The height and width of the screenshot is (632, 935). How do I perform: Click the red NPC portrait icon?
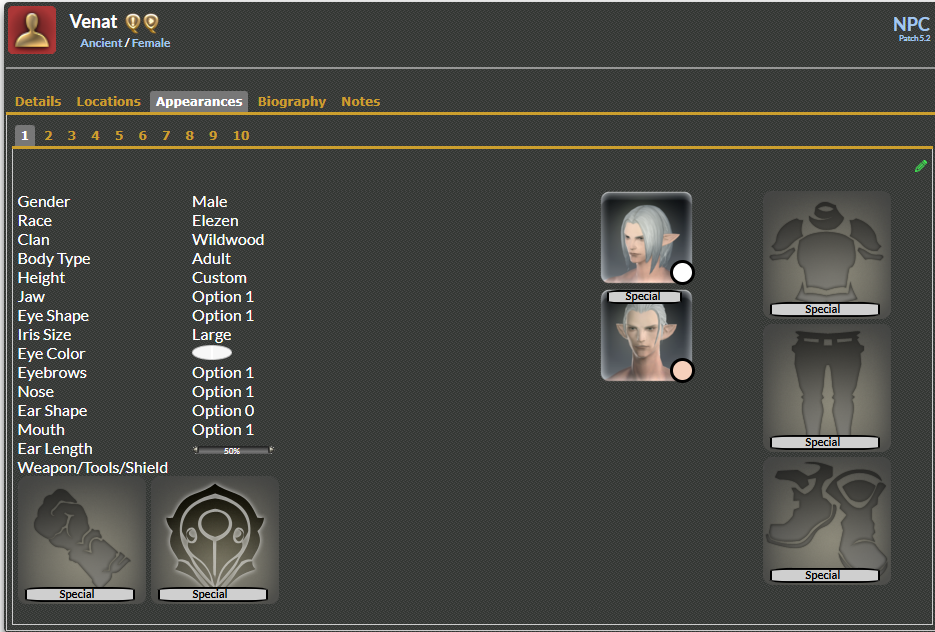(x=32, y=30)
